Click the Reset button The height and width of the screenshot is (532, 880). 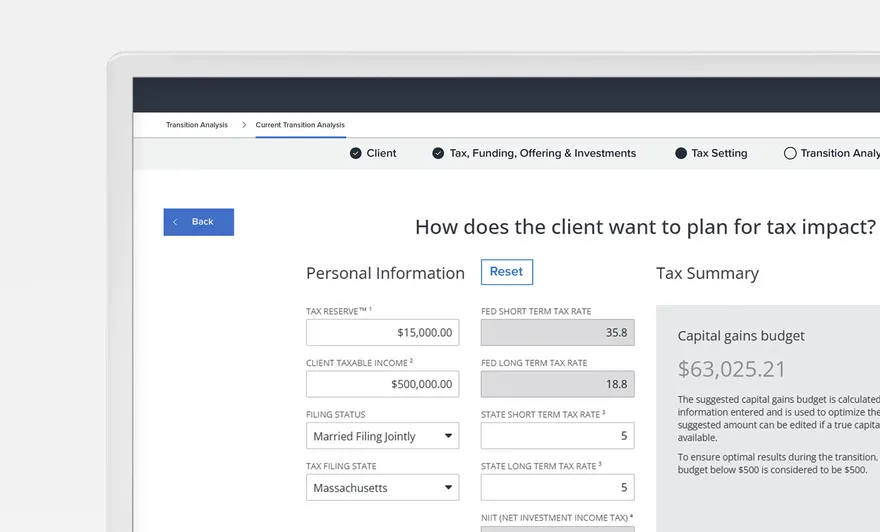click(x=506, y=272)
